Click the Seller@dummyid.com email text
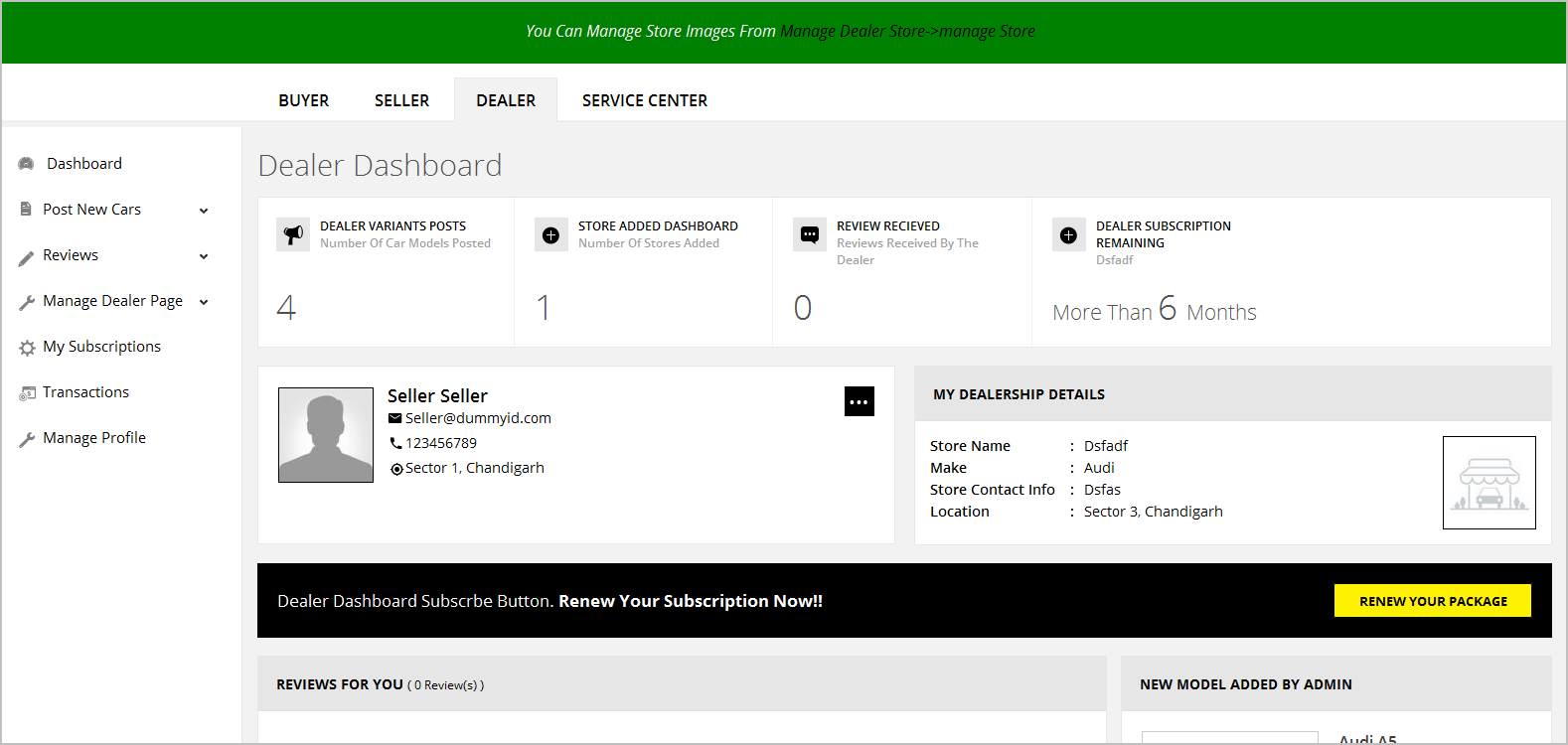This screenshot has width=1568, height=745. 478,418
